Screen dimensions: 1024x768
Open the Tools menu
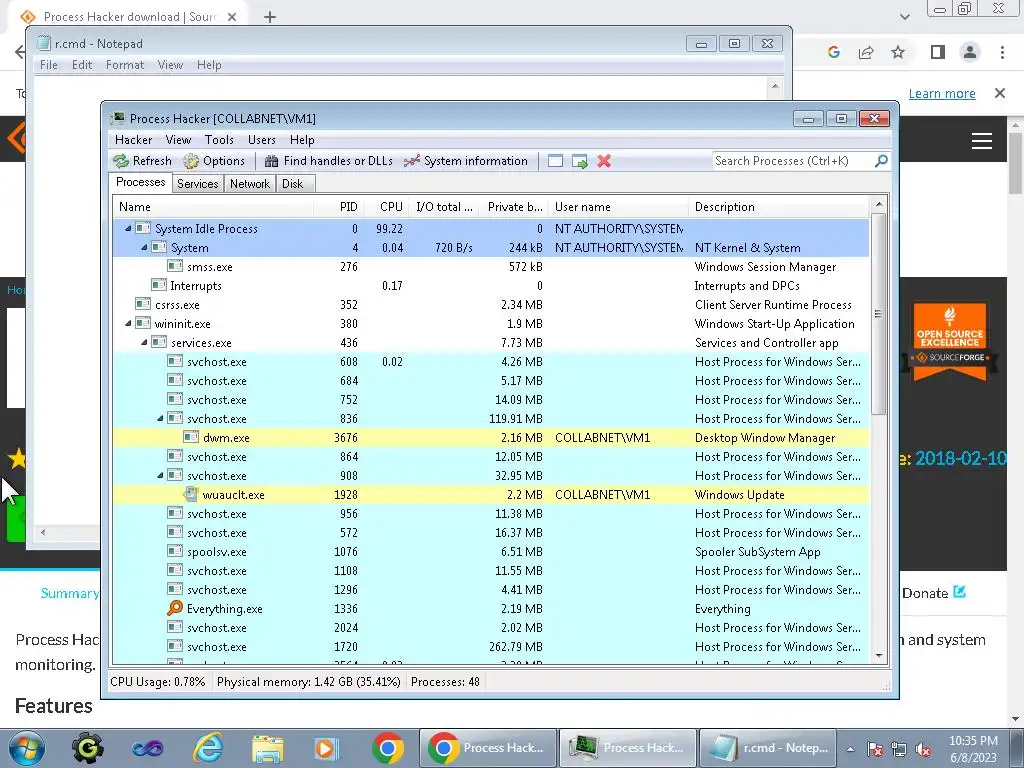(x=219, y=140)
